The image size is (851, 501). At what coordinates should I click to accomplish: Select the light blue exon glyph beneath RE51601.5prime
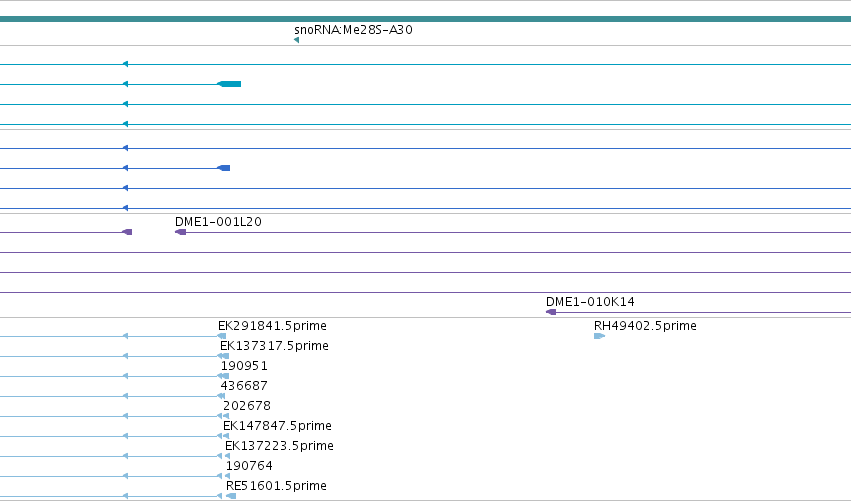[x=231, y=496]
